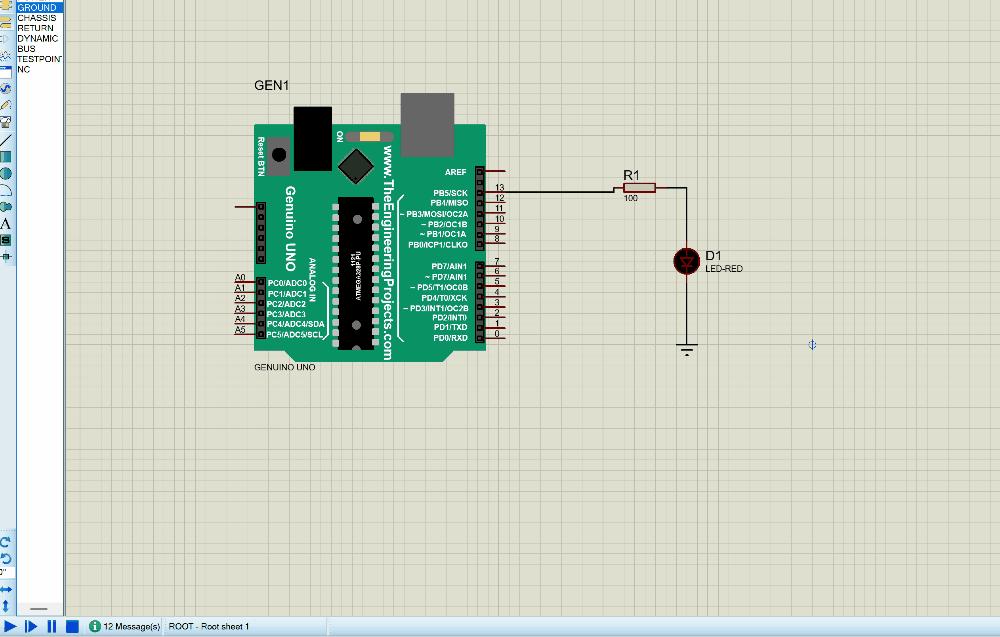Click Reset BTN on Genuino board

click(x=279, y=155)
